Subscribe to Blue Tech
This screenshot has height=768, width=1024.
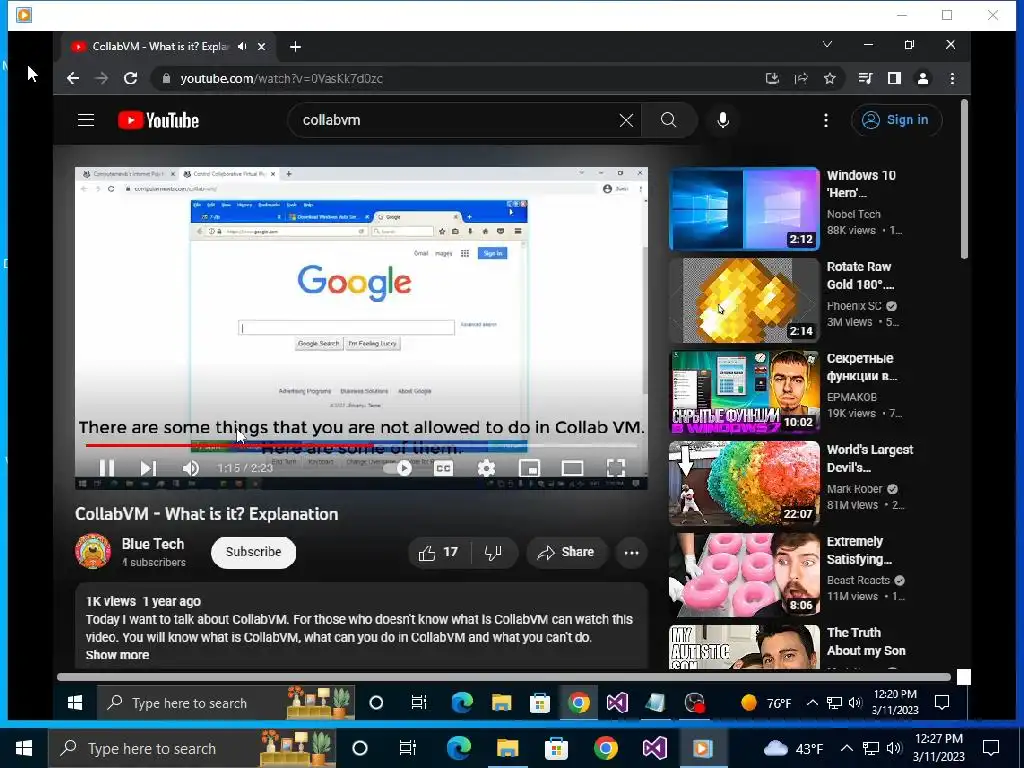tap(253, 552)
